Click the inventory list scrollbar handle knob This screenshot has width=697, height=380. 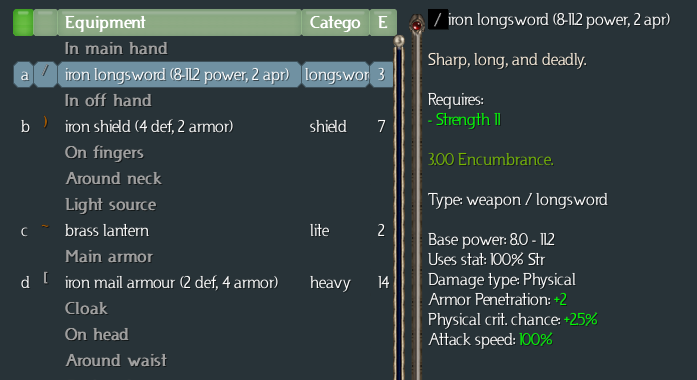399,41
